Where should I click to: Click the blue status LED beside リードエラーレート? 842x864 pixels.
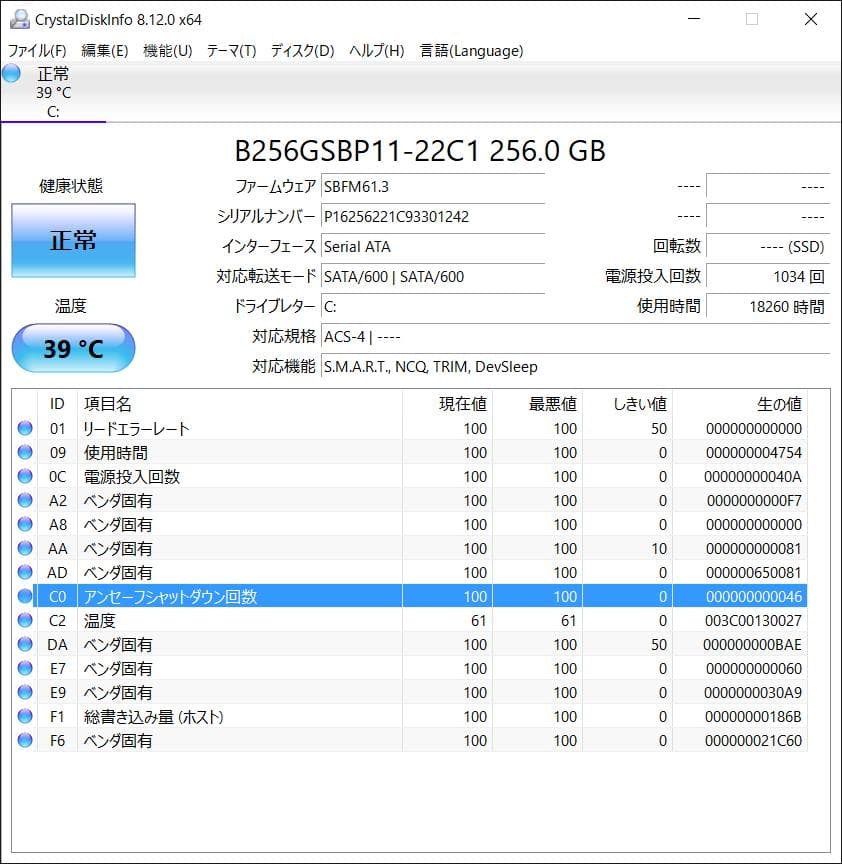pyautogui.click(x=24, y=428)
